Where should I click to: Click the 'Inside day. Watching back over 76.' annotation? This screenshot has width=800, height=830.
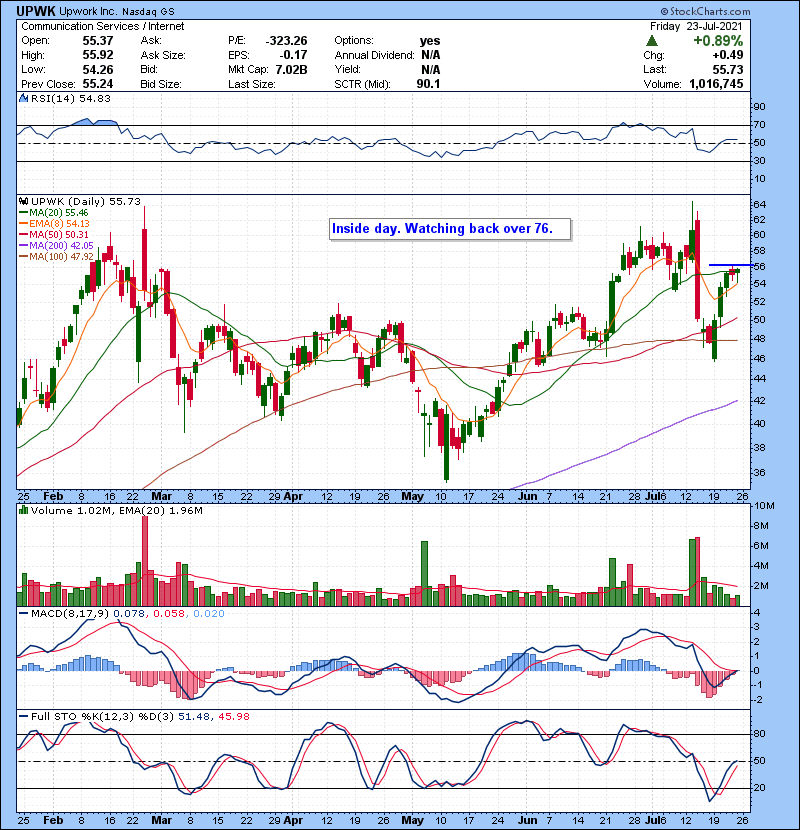click(450, 229)
